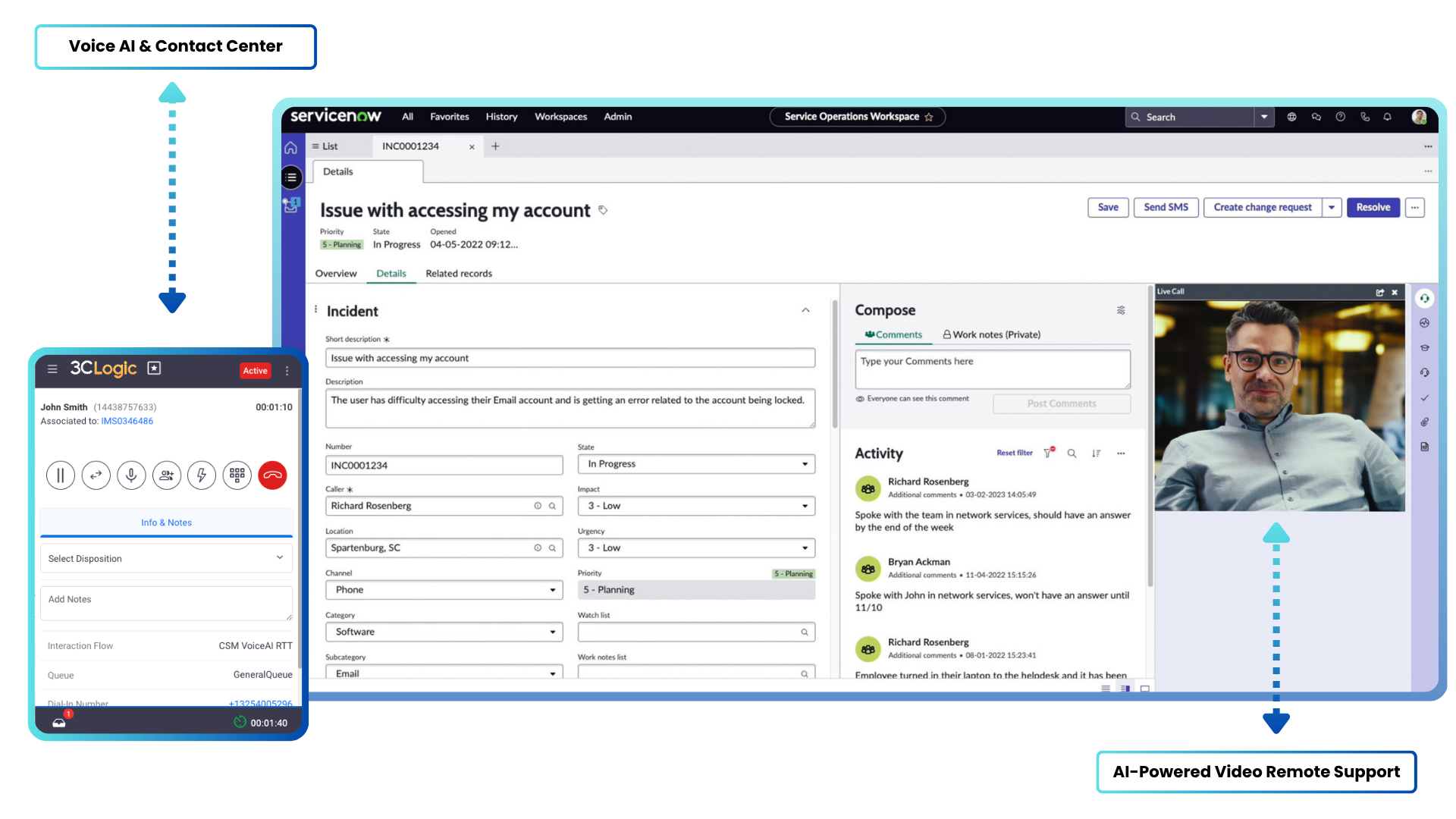The width and height of the screenshot is (1456, 819).
Task: Open the user avatar menu
Action: (x=1419, y=117)
